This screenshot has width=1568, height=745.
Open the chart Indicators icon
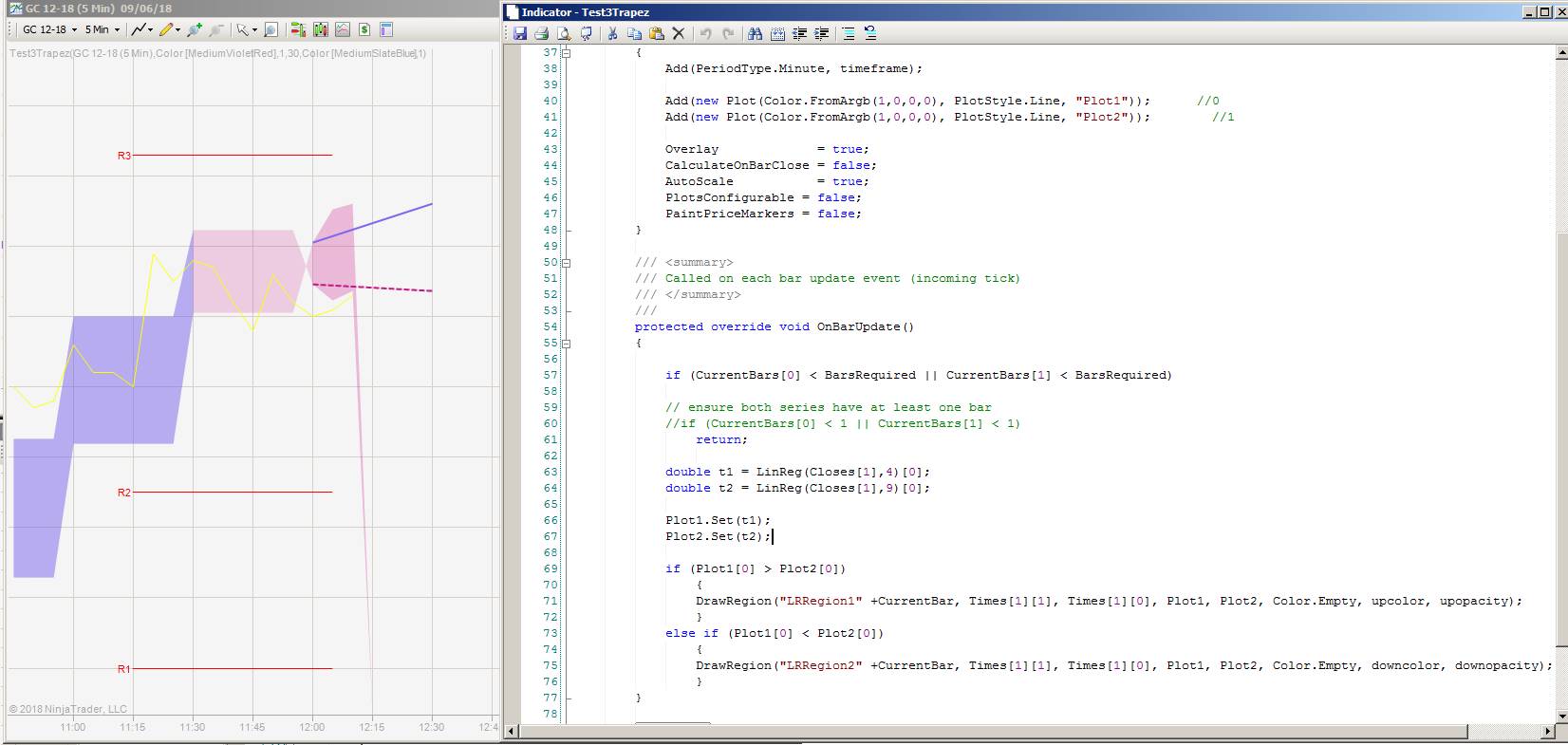click(x=342, y=29)
